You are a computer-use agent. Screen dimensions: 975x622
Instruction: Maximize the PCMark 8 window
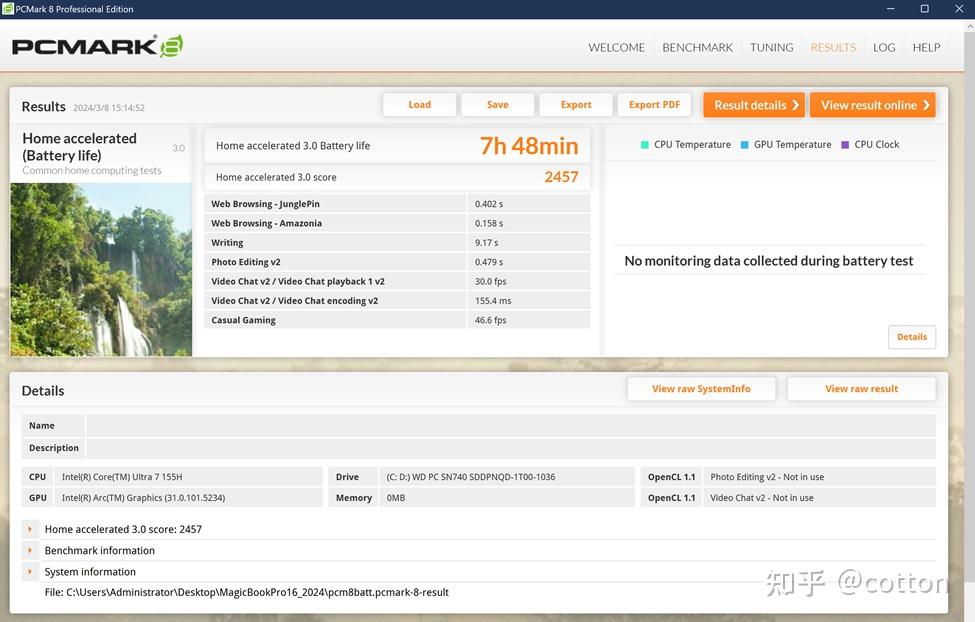(925, 9)
